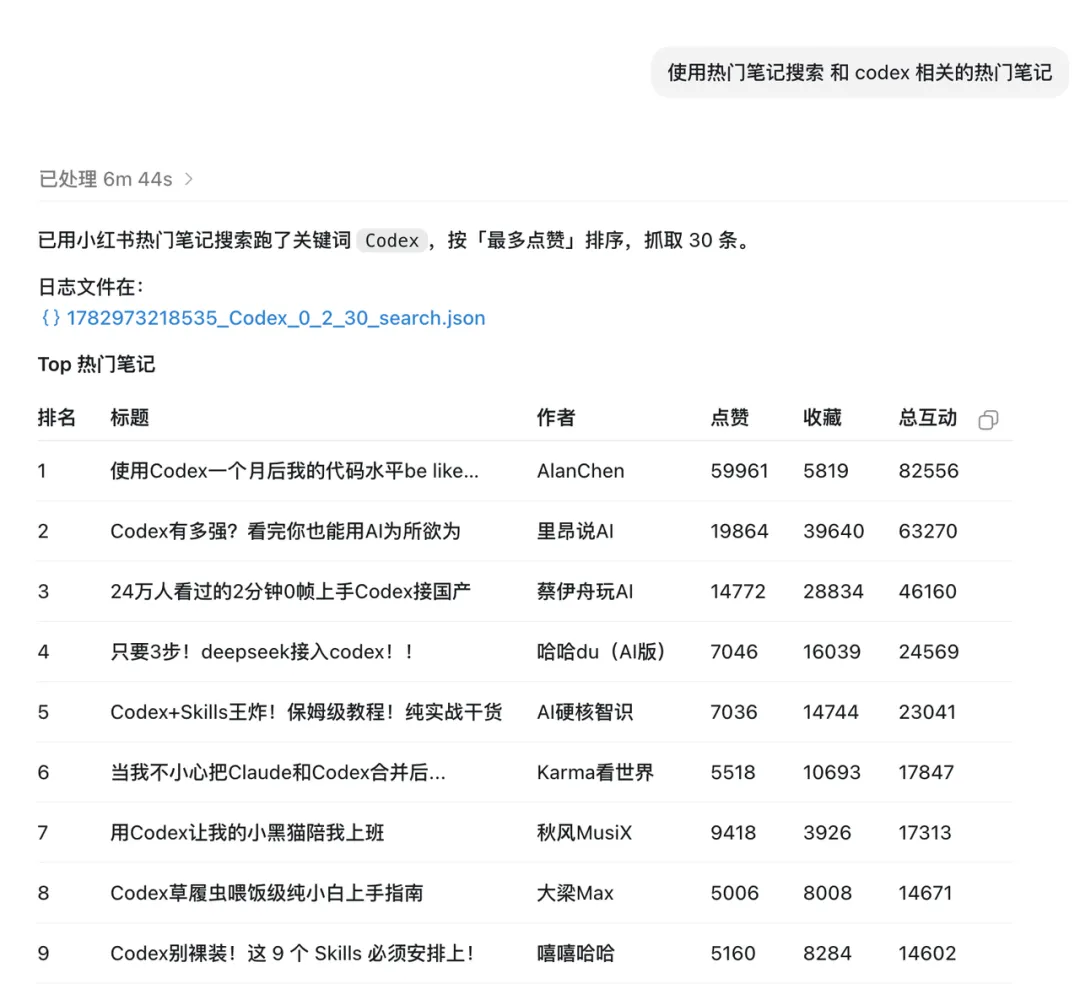This screenshot has height=1000, width=1080.
Task: Click author AlanChen
Action: coord(581,471)
